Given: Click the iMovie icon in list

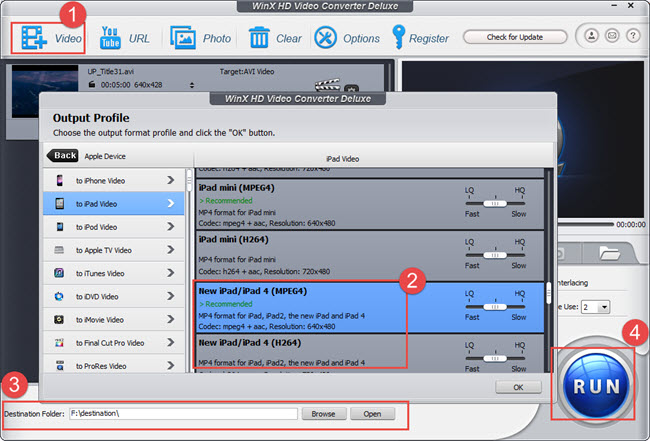Looking at the screenshot, I should coord(59,320).
